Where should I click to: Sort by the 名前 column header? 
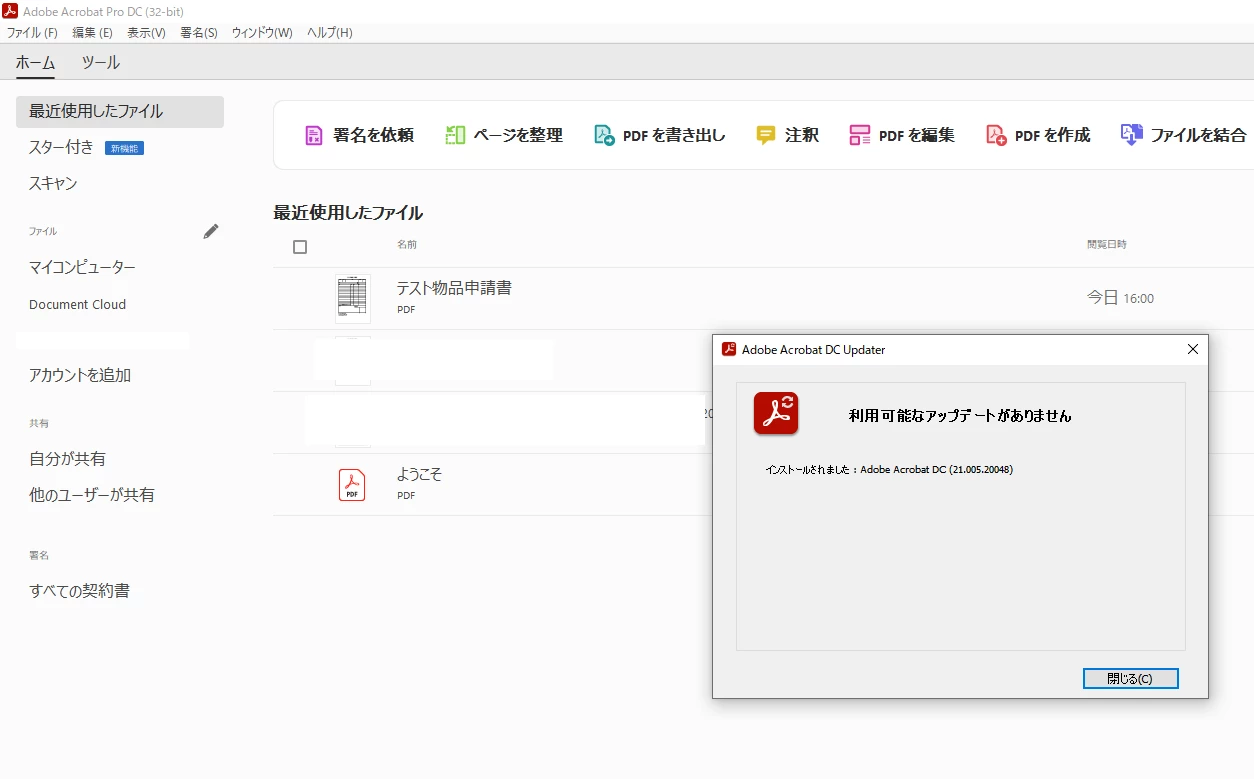tap(407, 244)
